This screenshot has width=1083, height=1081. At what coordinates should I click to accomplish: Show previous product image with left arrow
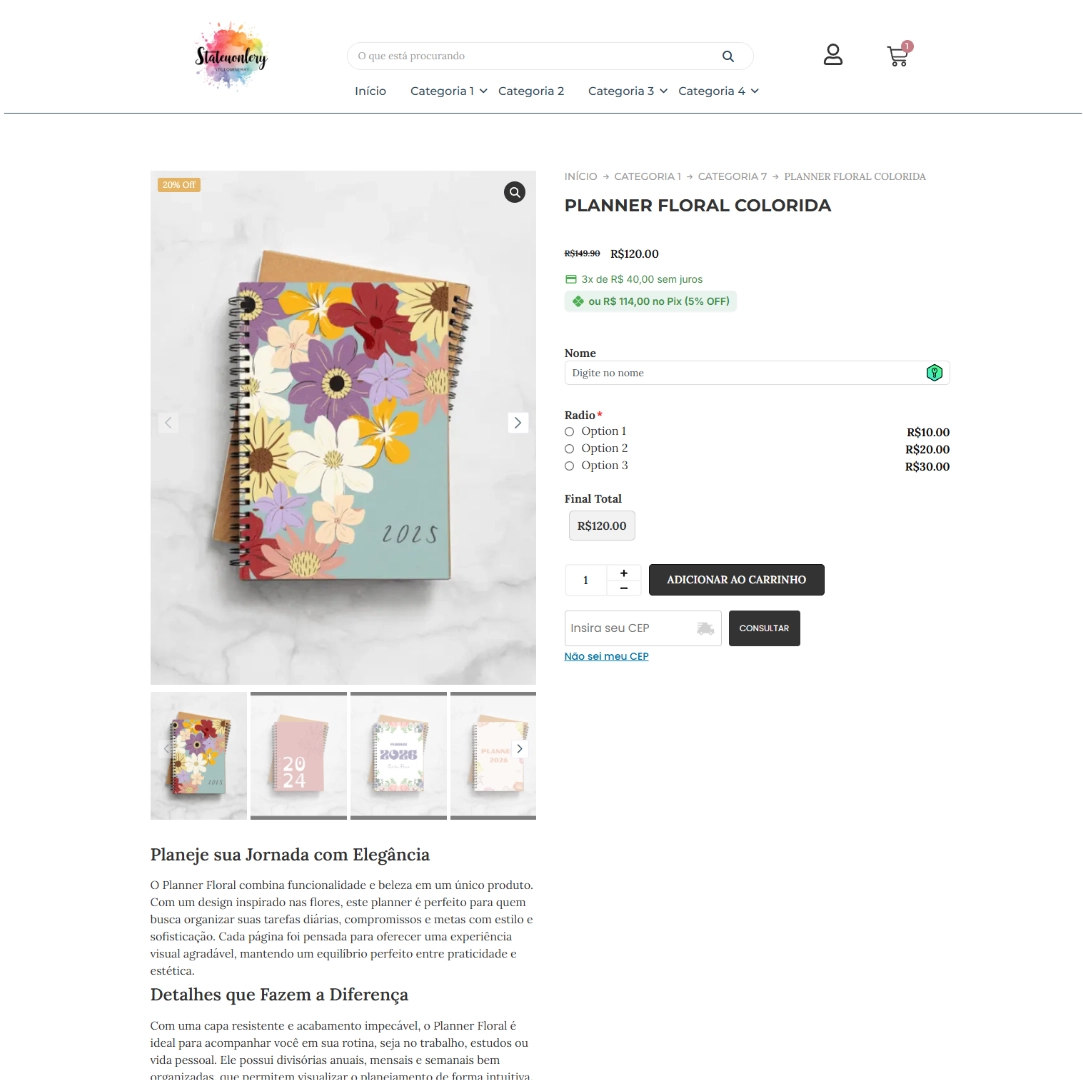[168, 423]
